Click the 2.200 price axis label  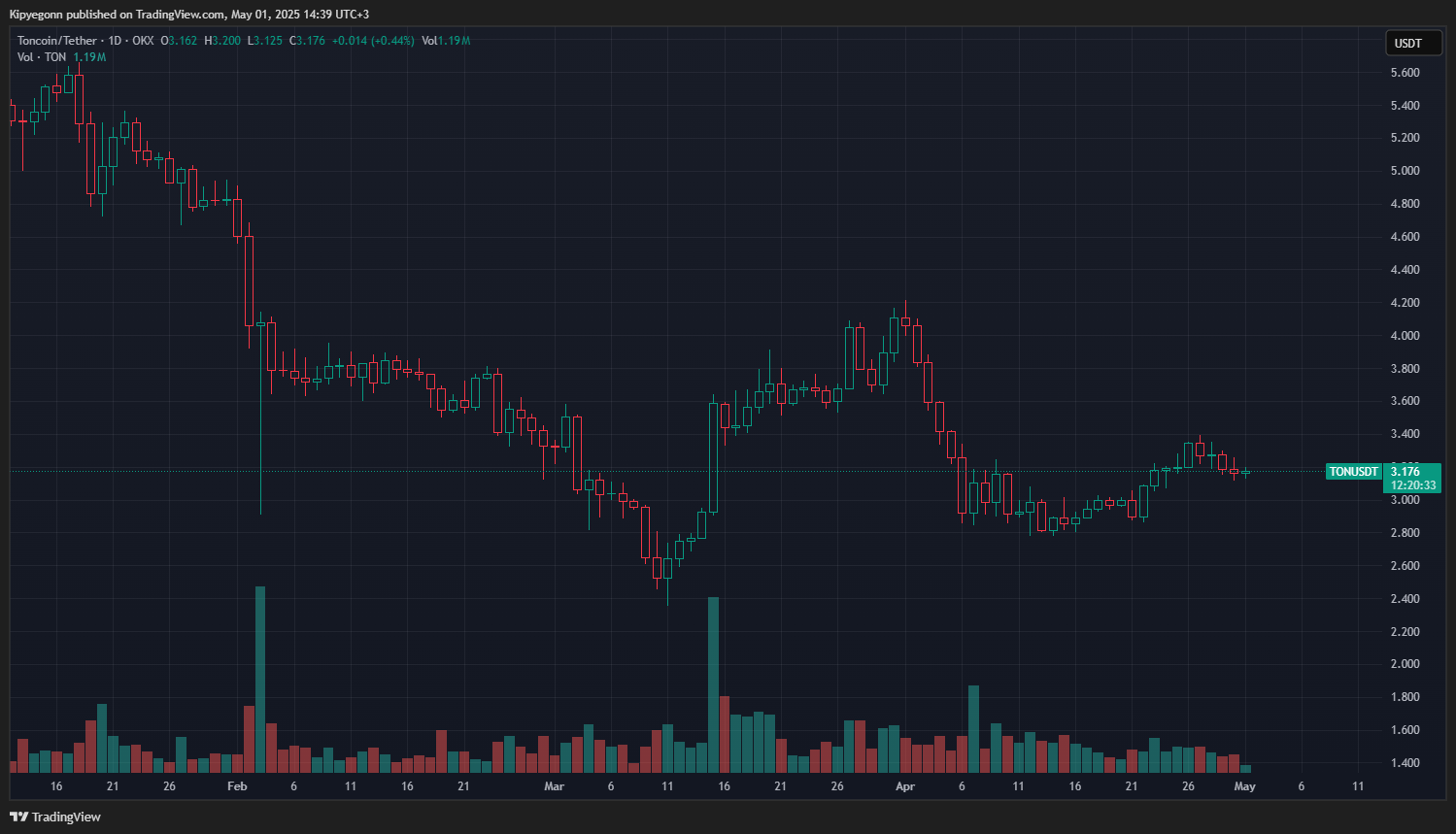click(x=1405, y=632)
